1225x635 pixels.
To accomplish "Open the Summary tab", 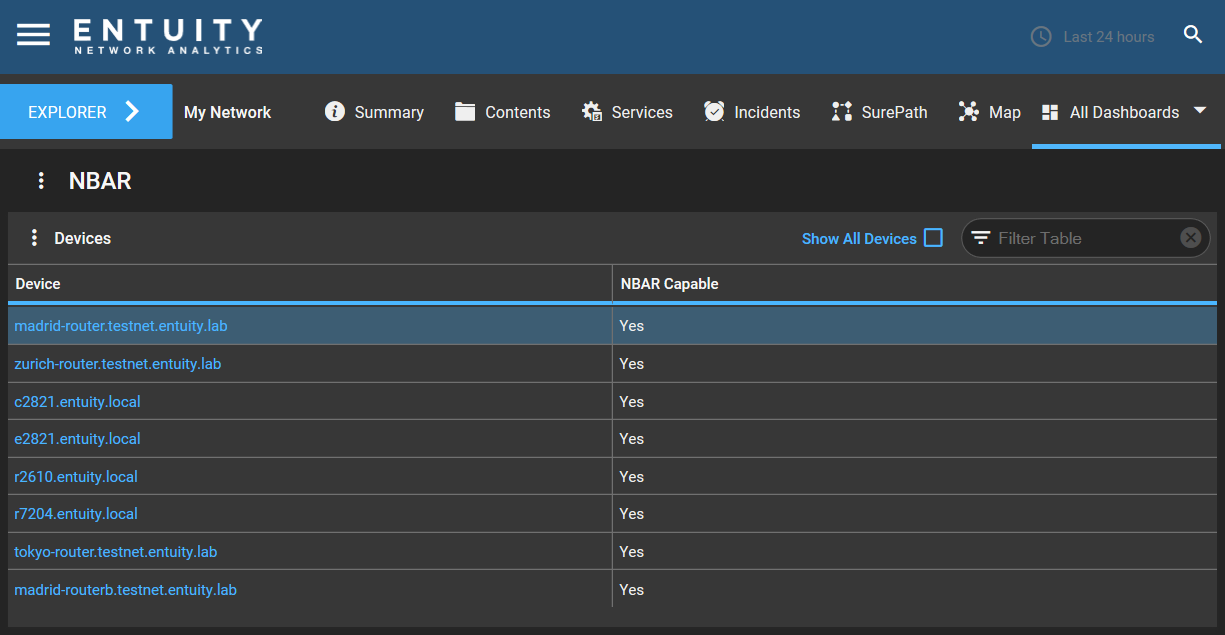I will 374,112.
